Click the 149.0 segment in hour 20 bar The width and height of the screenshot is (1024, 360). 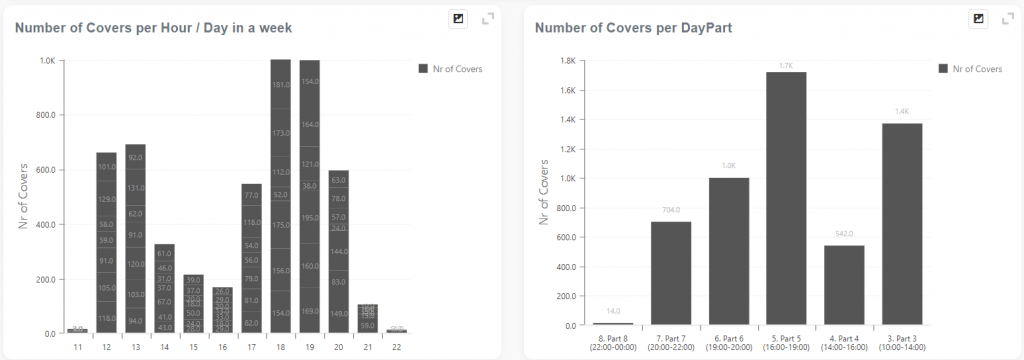[x=338, y=314]
